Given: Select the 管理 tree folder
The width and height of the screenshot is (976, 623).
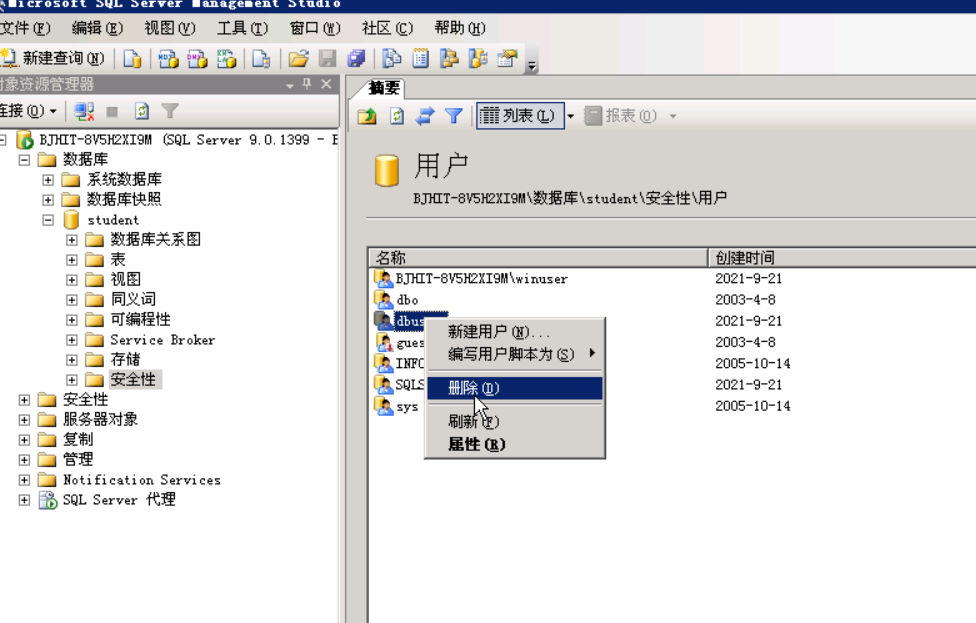Looking at the screenshot, I should click(78, 459).
